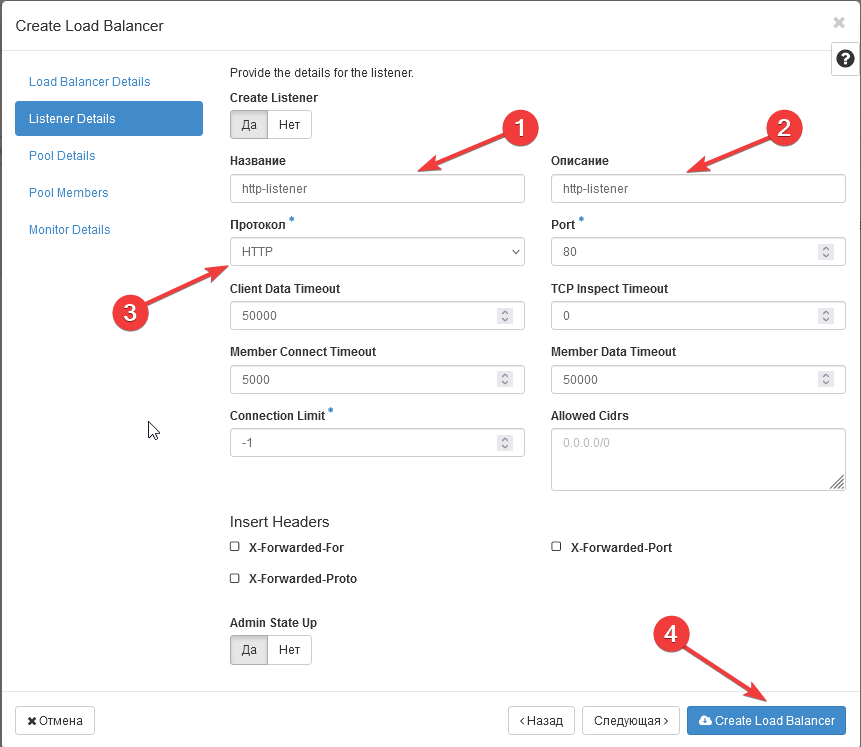The image size is (861, 747).
Task: Cancel with the Отмена button
Action: (x=55, y=721)
